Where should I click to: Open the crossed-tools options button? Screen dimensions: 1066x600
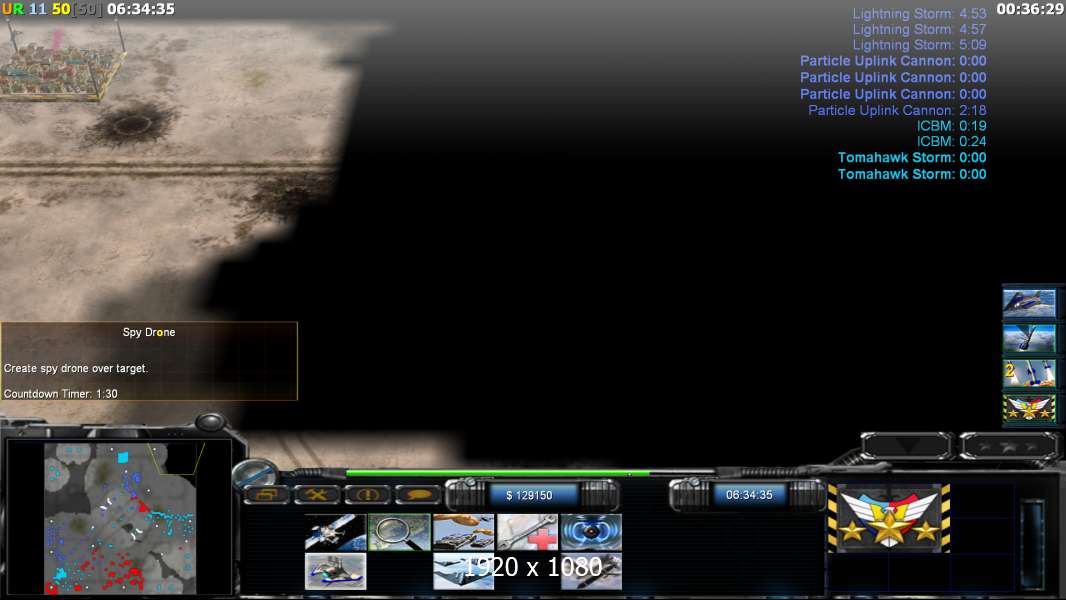(x=317, y=494)
